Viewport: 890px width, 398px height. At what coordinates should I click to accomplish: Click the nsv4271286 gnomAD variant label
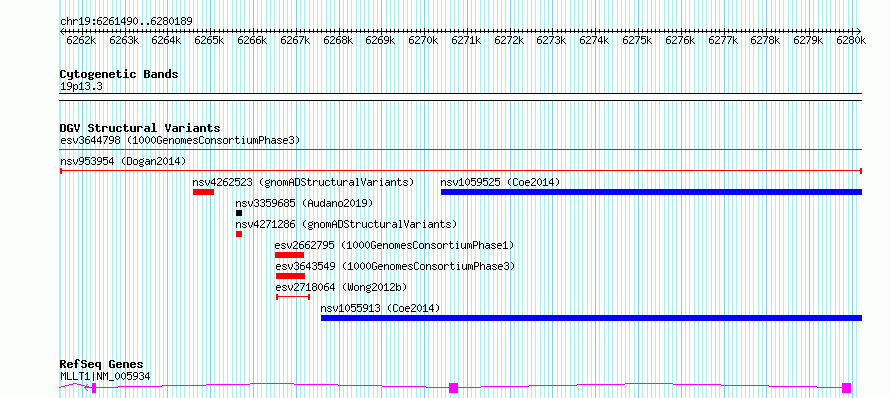[x=346, y=224]
